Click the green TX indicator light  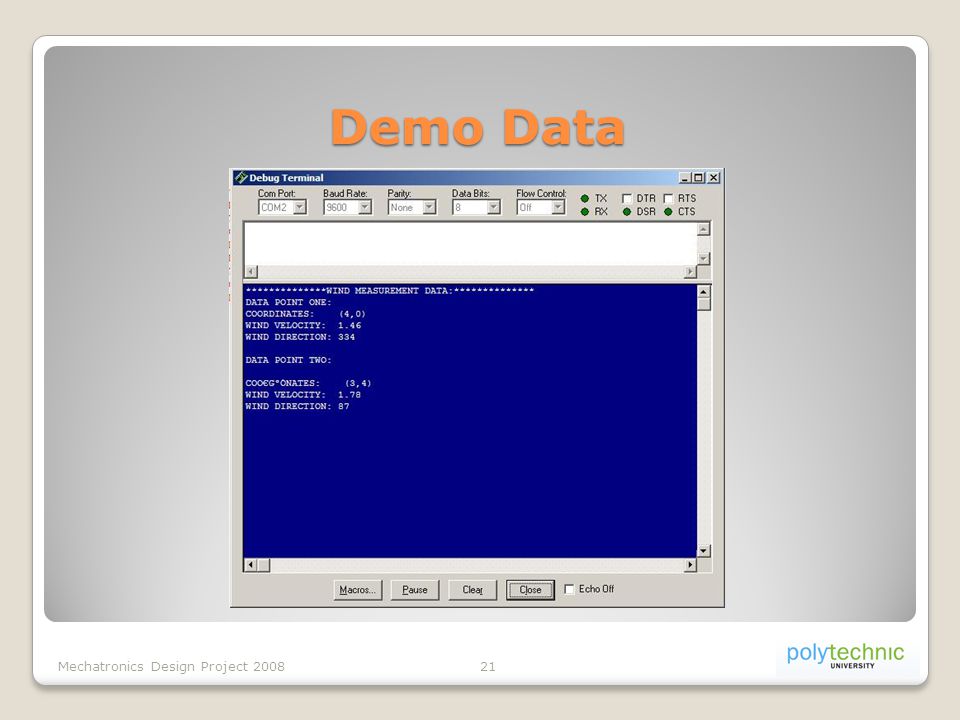pos(585,198)
